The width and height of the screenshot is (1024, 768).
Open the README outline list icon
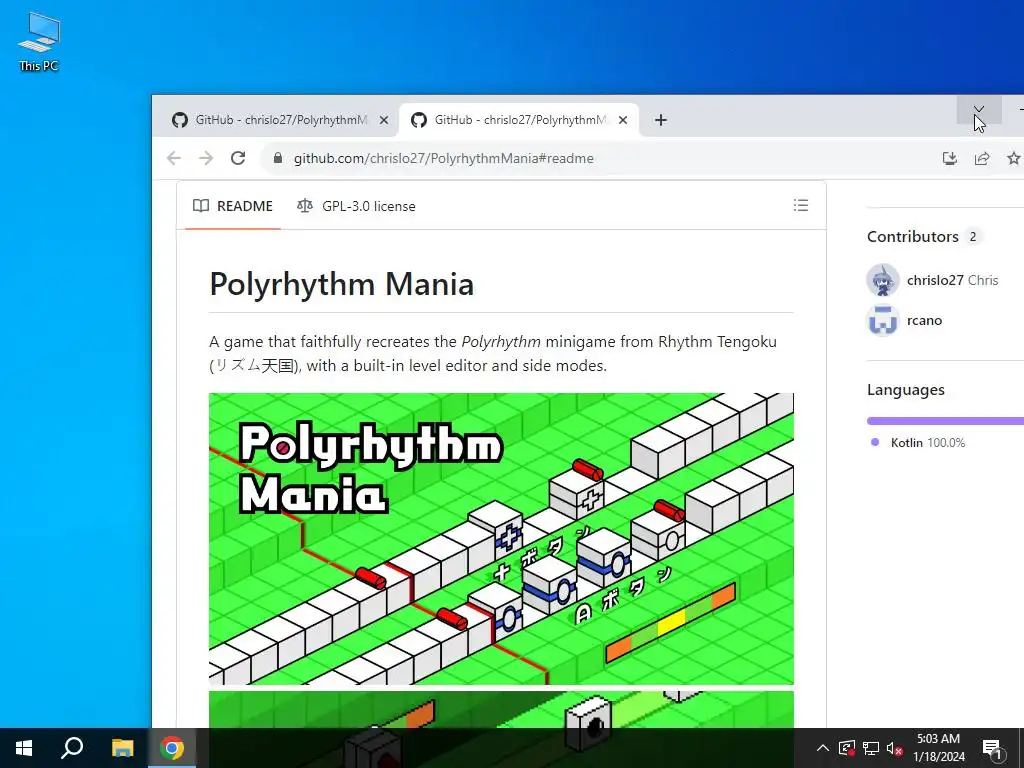tap(801, 206)
